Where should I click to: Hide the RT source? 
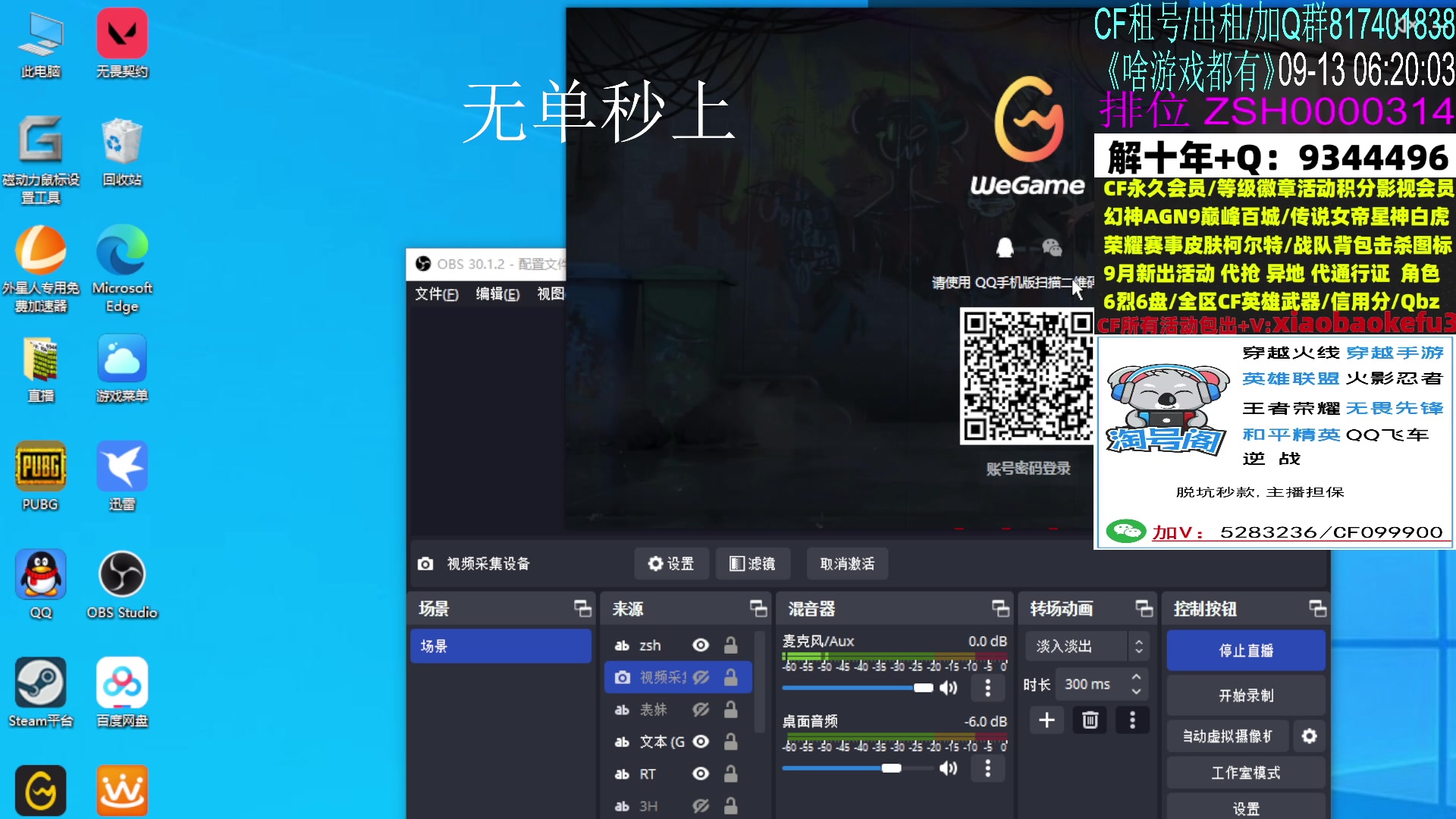point(701,773)
